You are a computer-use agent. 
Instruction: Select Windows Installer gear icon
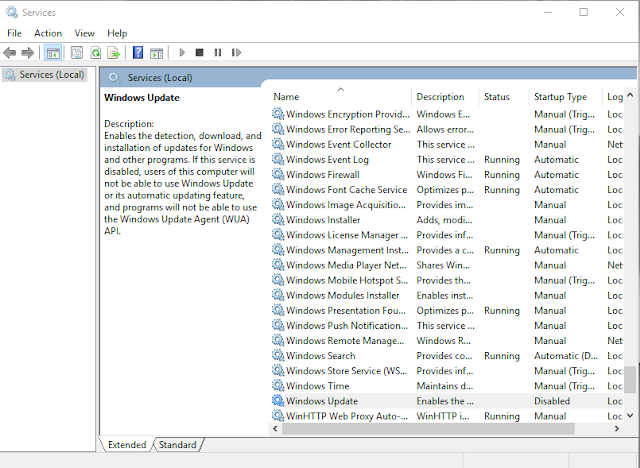(x=278, y=220)
